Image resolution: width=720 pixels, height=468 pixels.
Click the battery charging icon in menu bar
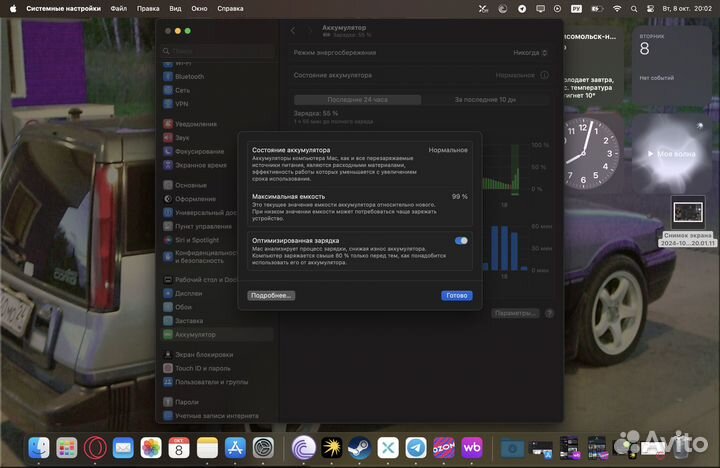point(597,8)
